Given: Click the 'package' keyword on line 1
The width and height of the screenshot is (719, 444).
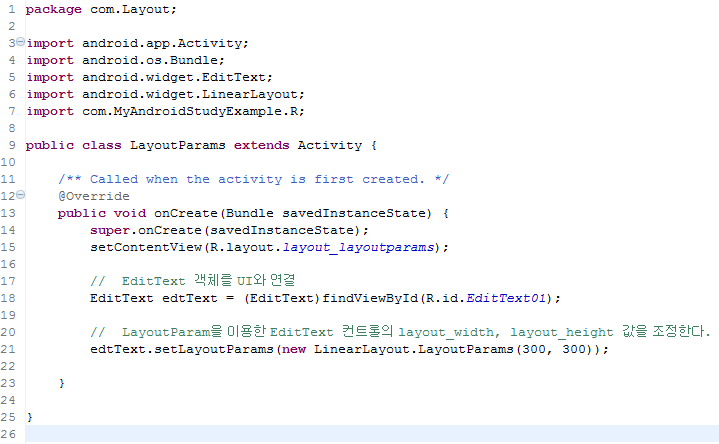Looking at the screenshot, I should [x=54, y=10].
